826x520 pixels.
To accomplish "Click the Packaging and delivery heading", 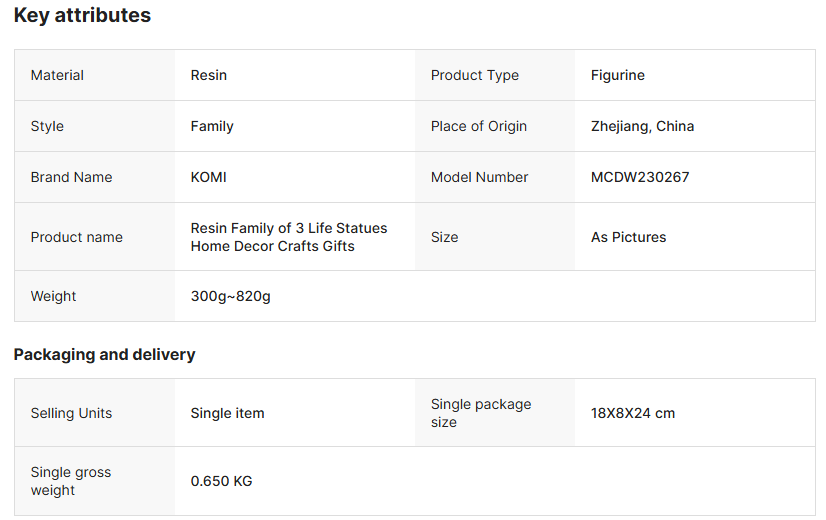I will [x=104, y=354].
